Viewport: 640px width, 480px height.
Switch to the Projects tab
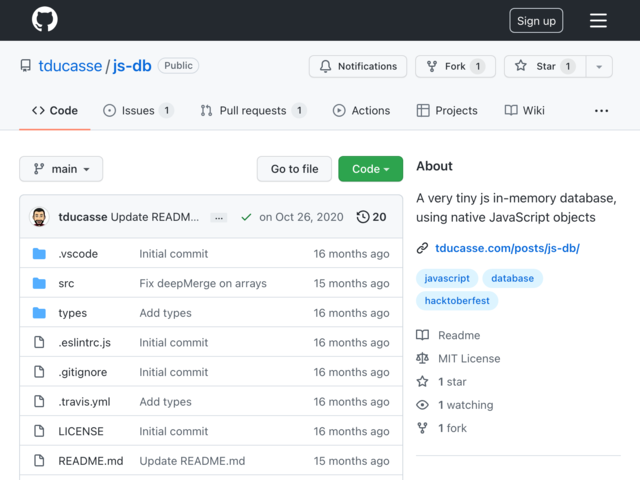click(x=447, y=111)
